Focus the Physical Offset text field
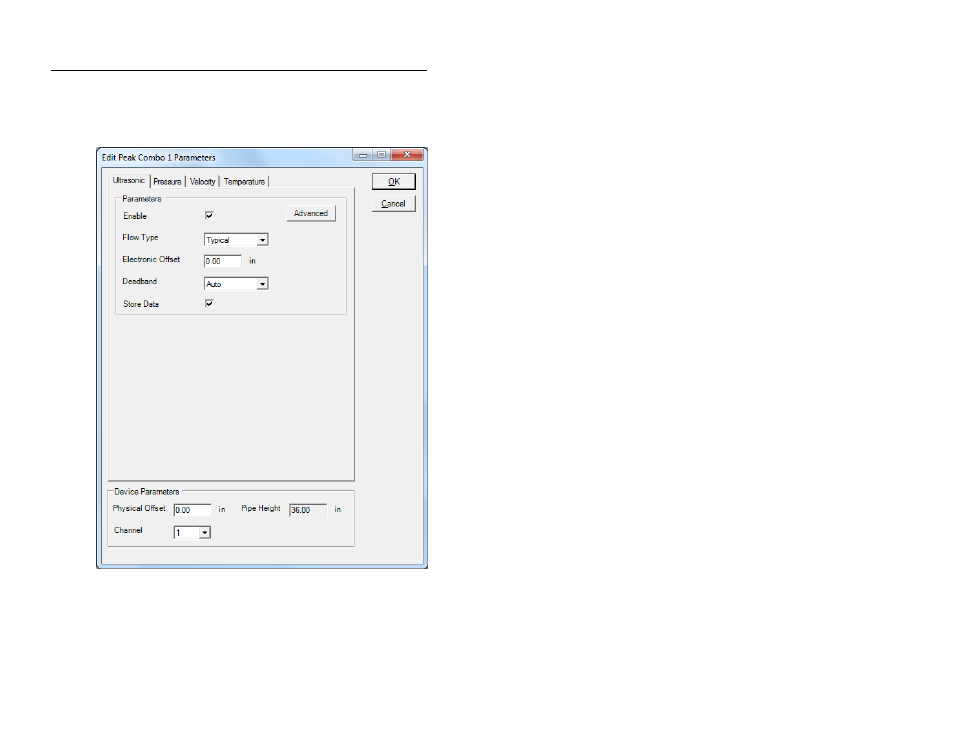Screen dimensions: 954x738 (192, 510)
